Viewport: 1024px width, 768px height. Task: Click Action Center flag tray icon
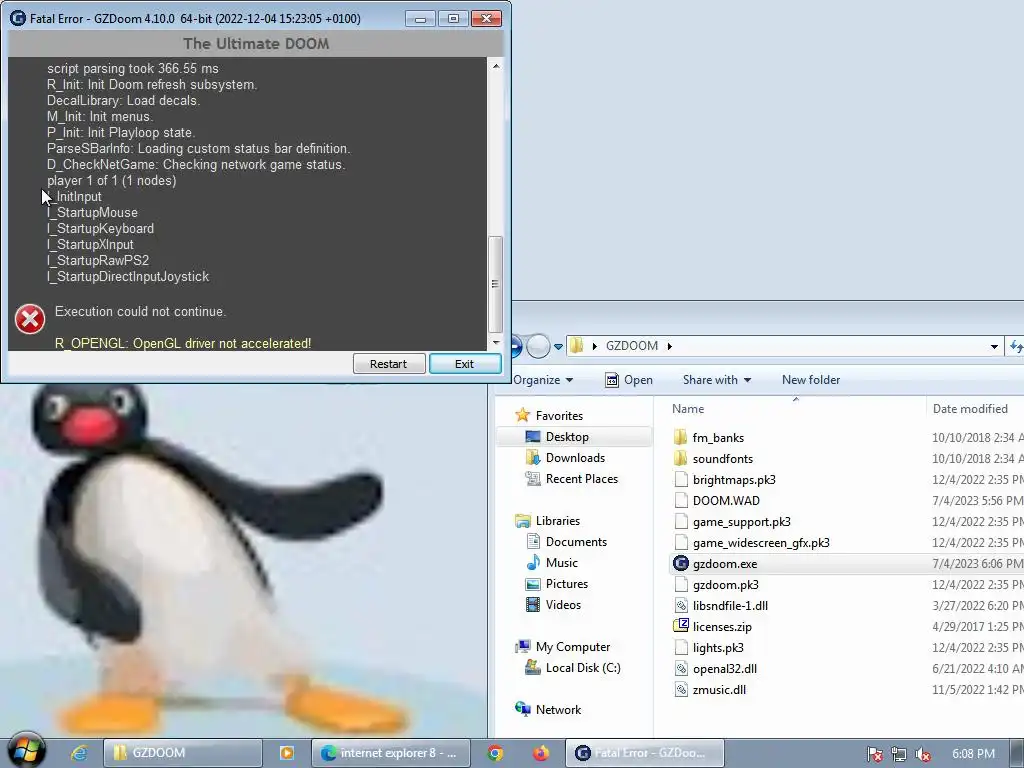(874, 754)
